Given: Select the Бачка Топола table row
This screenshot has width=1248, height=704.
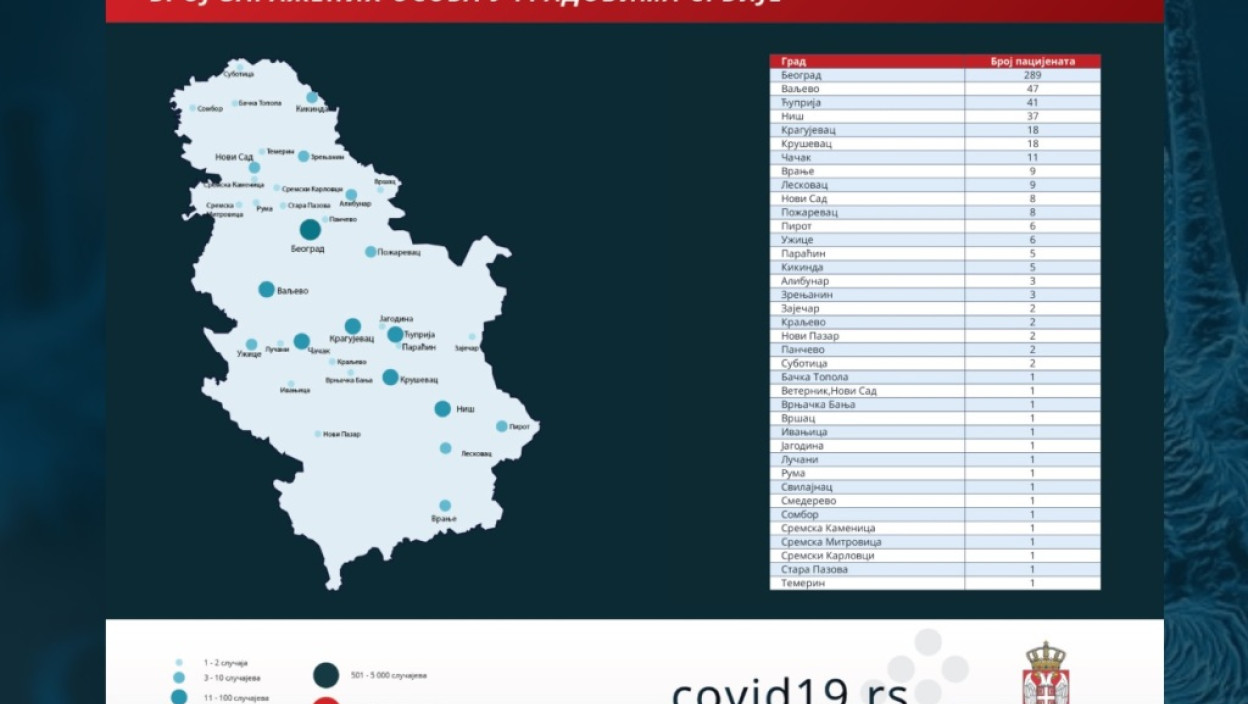Looking at the screenshot, I should 935,377.
